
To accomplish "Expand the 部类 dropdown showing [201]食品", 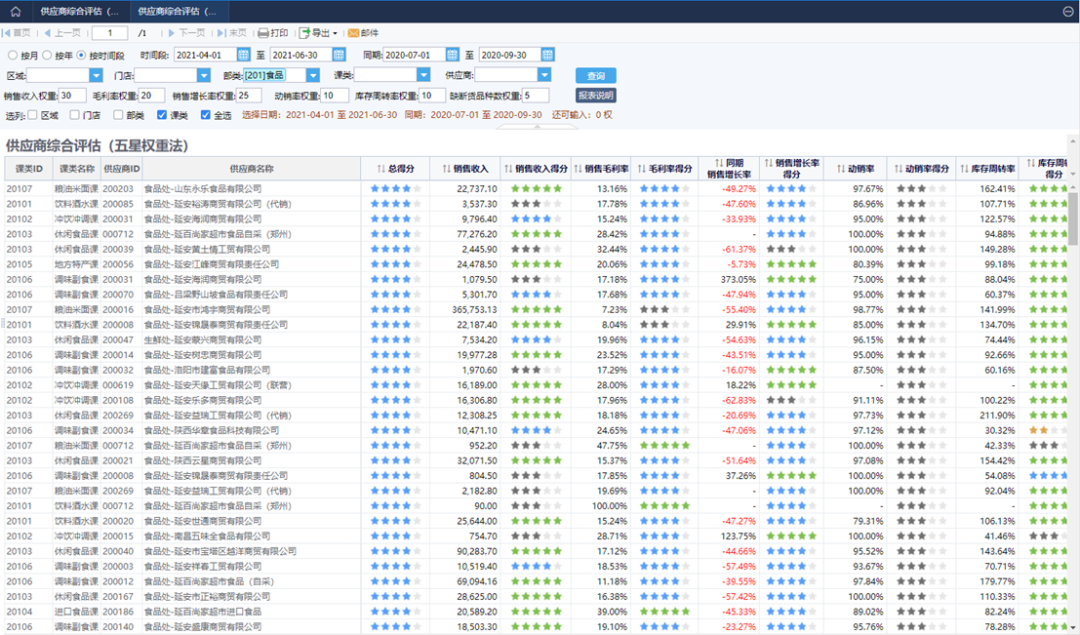I will 313,75.
